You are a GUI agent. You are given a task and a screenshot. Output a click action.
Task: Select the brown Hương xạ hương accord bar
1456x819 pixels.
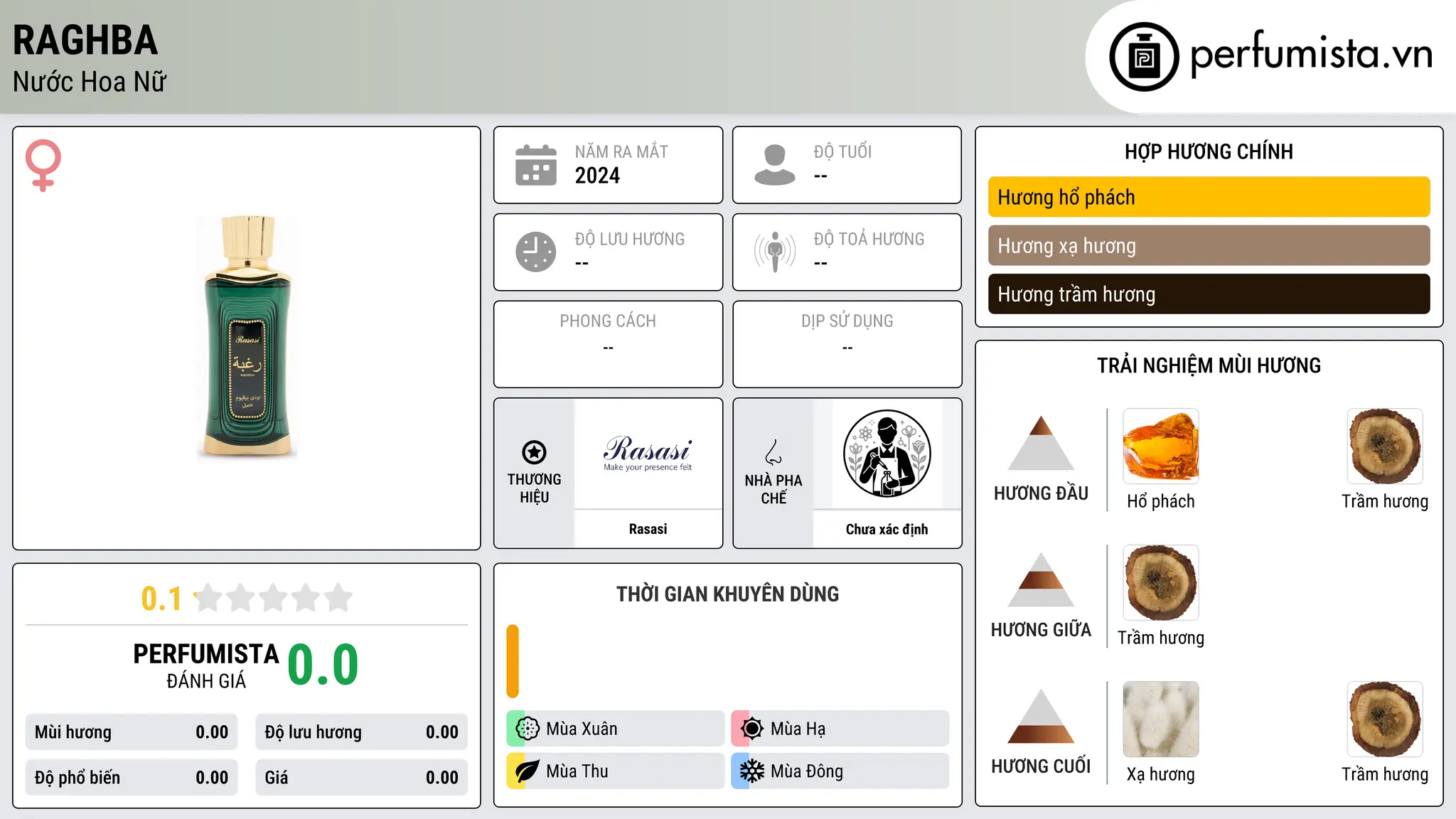(x=1209, y=245)
